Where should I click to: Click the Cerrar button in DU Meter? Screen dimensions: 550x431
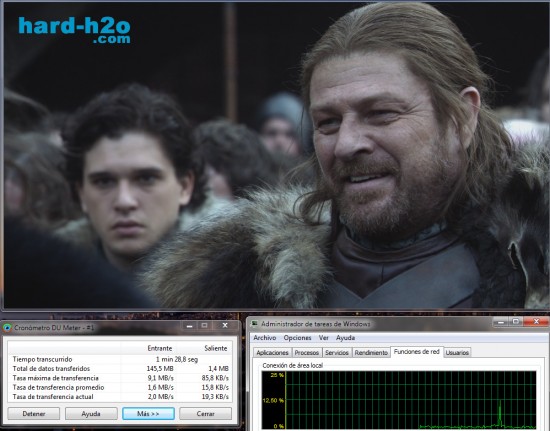(206, 413)
